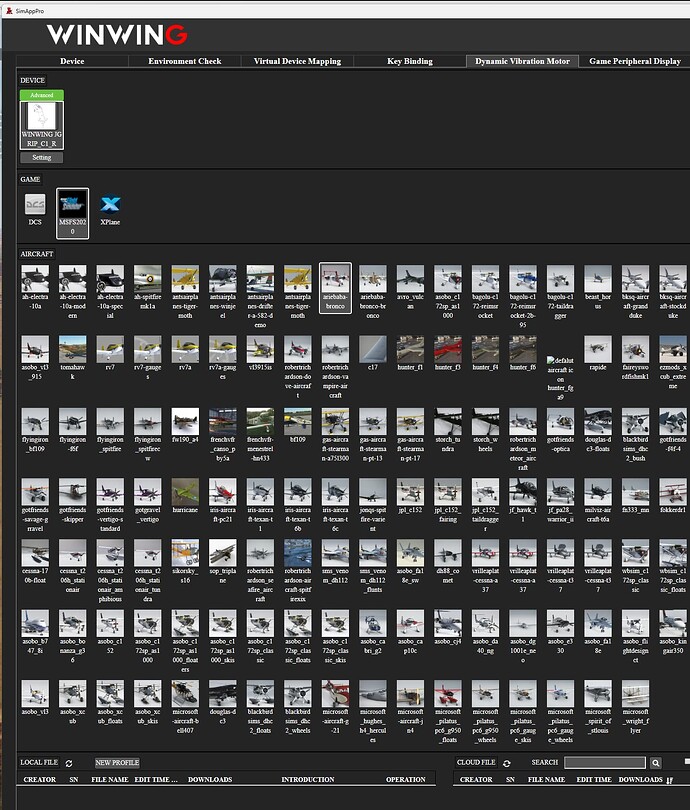Focus the cloud file search field
The image size is (690, 810).
point(605,763)
